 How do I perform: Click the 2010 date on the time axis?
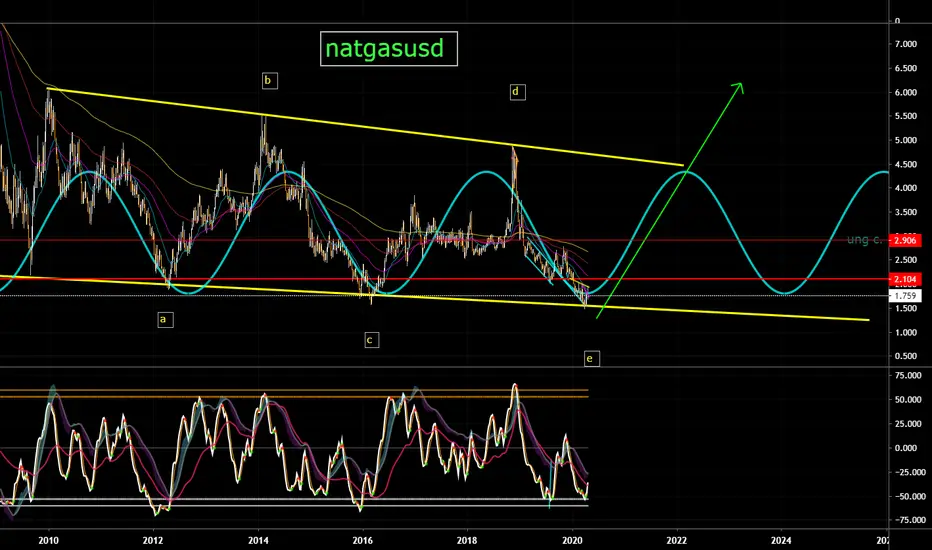(x=48, y=540)
